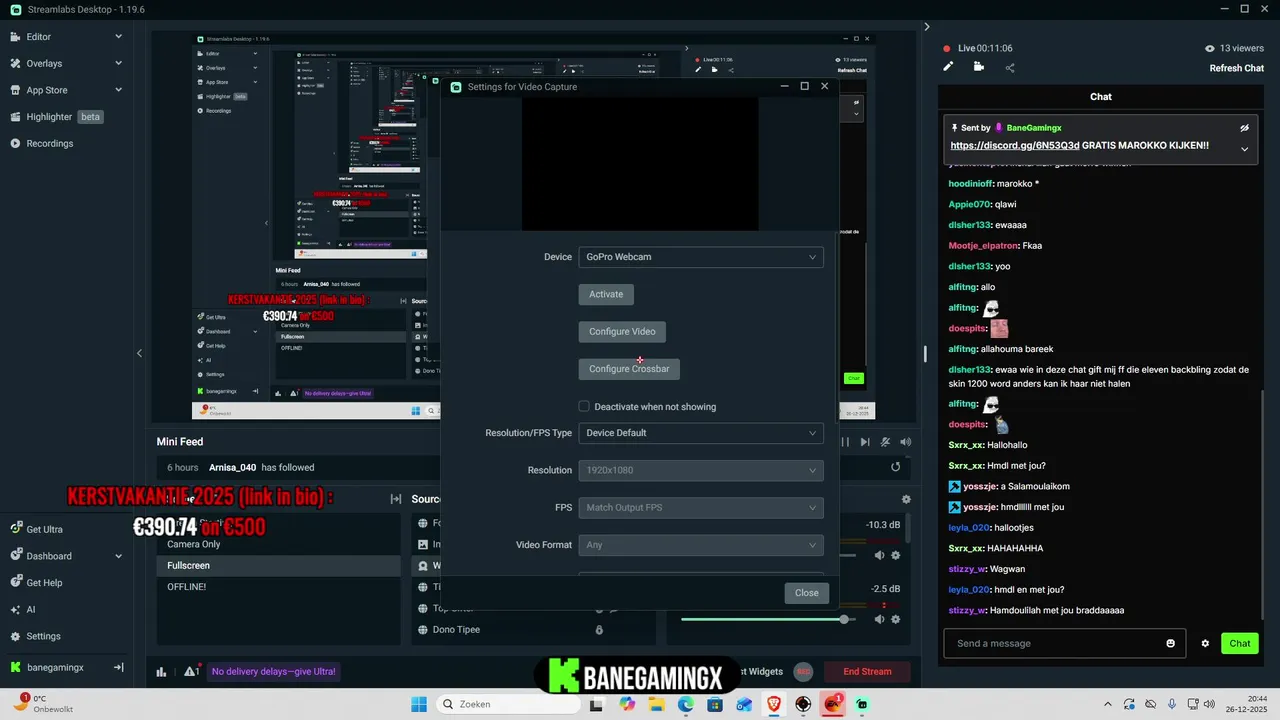Click the pin icon on pinned chat message
The height and width of the screenshot is (720, 1280).
click(x=955, y=128)
